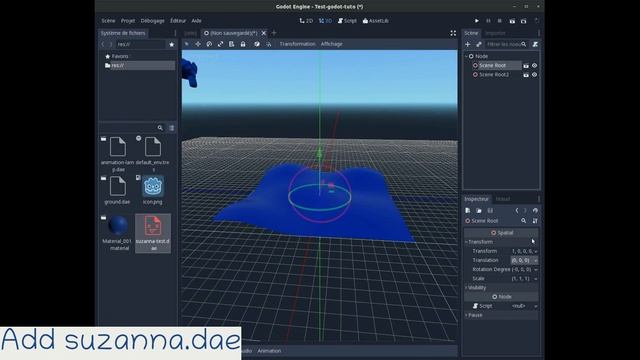Switch to the 3D workspace

325,21
